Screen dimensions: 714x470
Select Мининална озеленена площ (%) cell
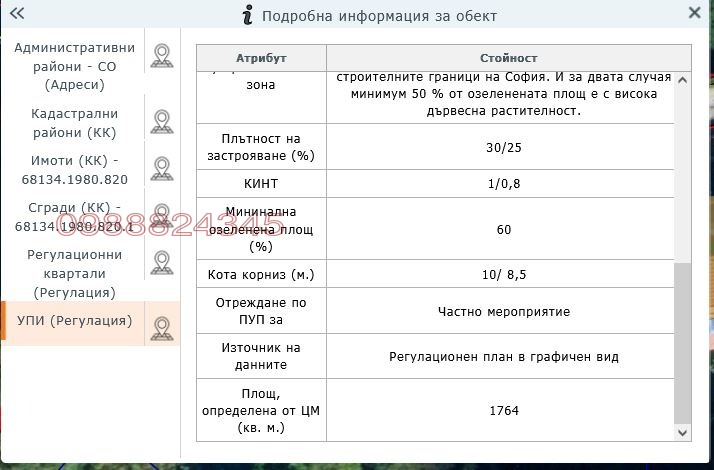(261, 229)
